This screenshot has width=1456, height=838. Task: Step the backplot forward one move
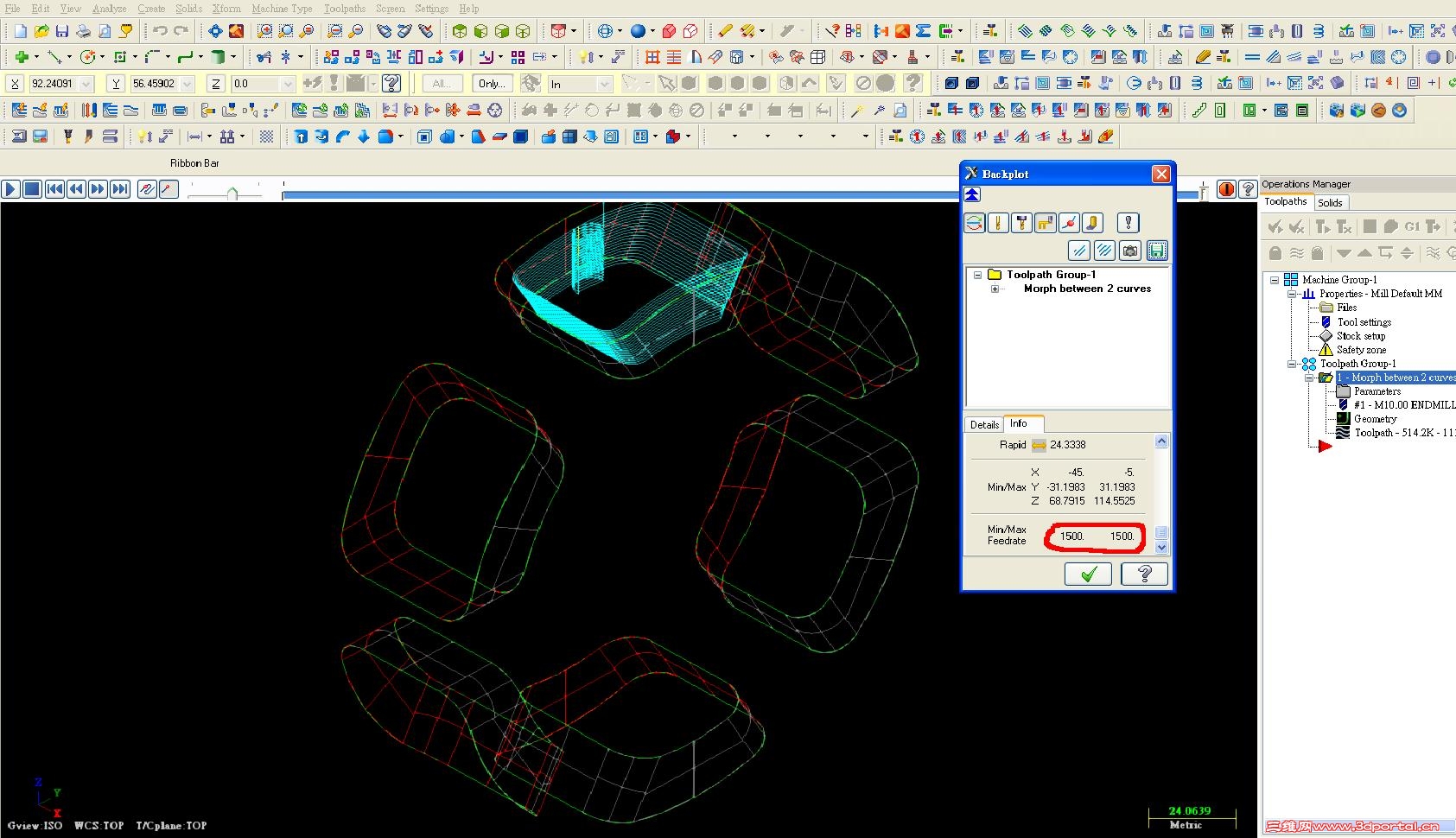click(98, 189)
